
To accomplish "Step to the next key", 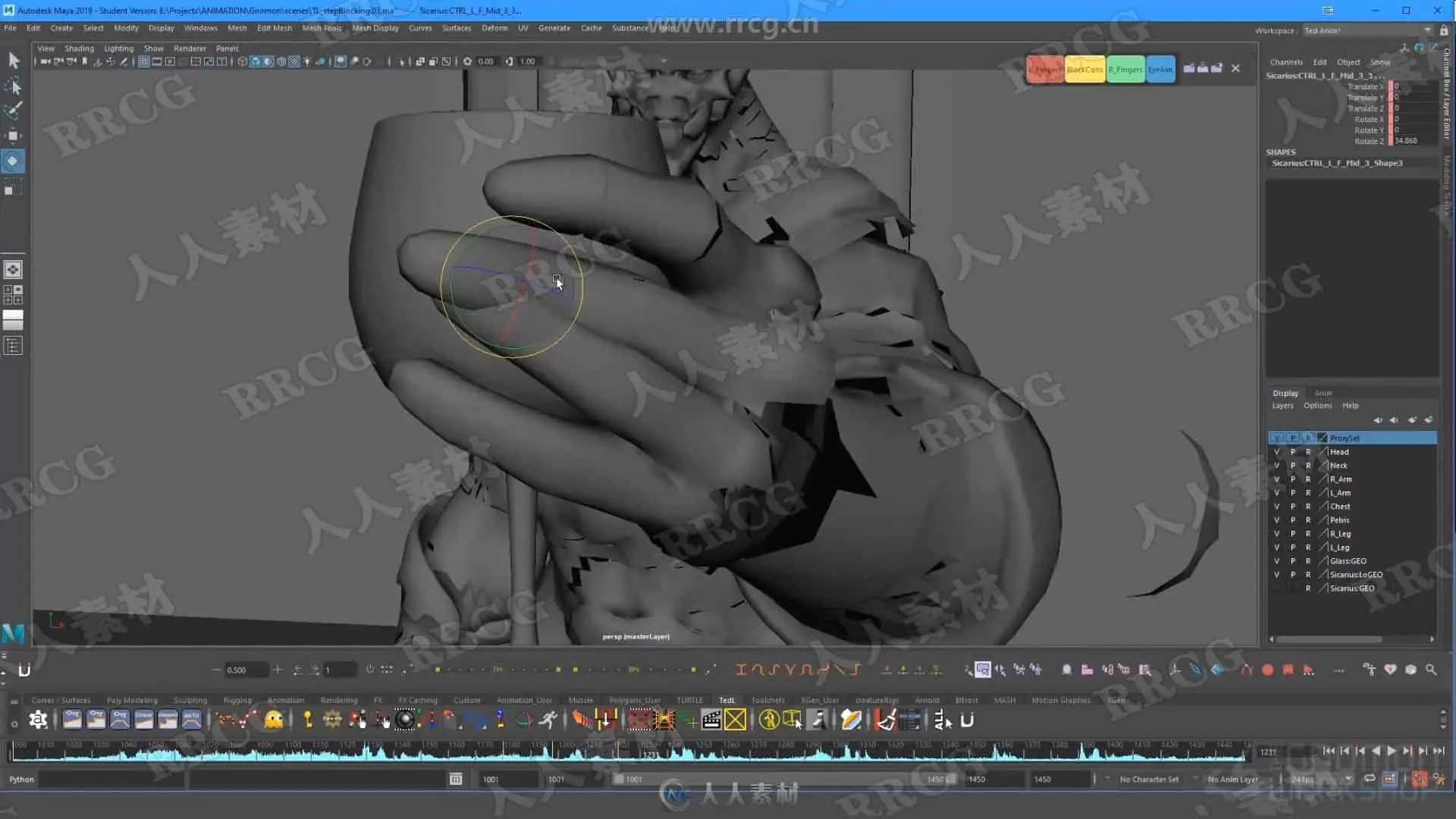I will point(1407,751).
